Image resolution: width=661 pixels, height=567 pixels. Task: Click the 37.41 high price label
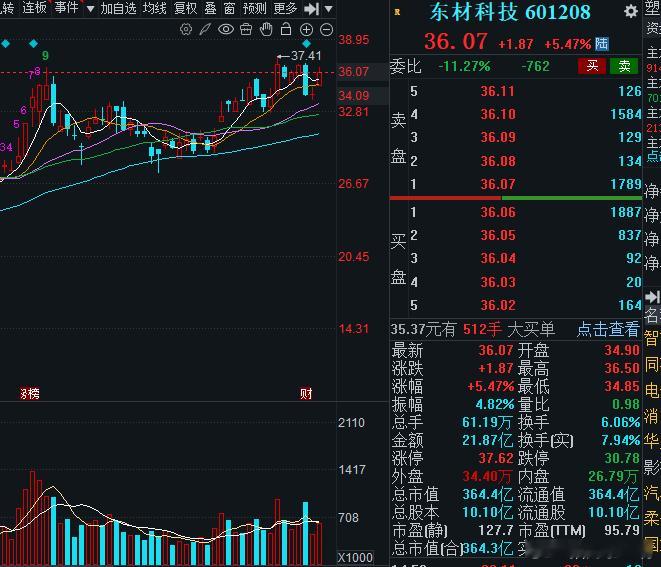306,56
